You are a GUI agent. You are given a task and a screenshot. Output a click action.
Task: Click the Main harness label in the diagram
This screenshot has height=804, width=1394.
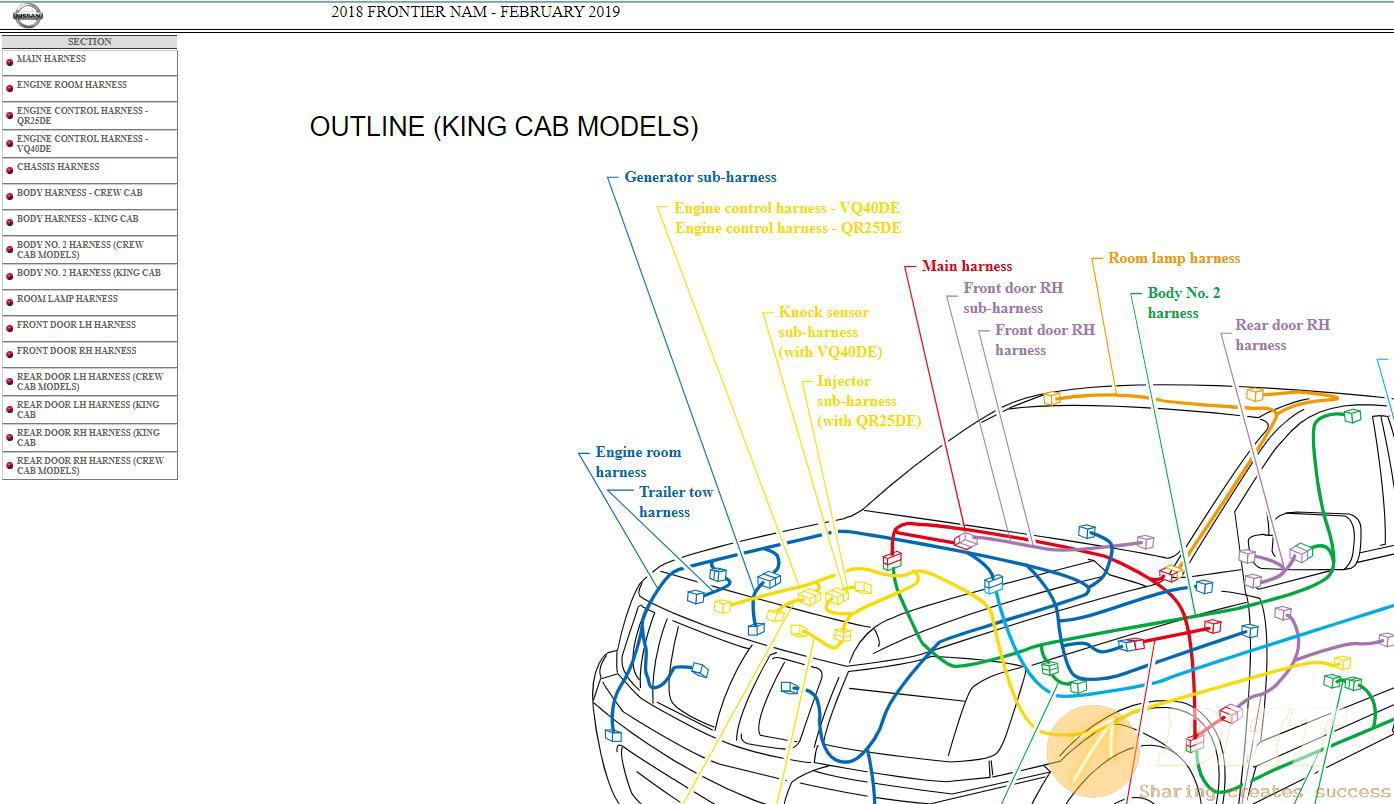point(967,266)
